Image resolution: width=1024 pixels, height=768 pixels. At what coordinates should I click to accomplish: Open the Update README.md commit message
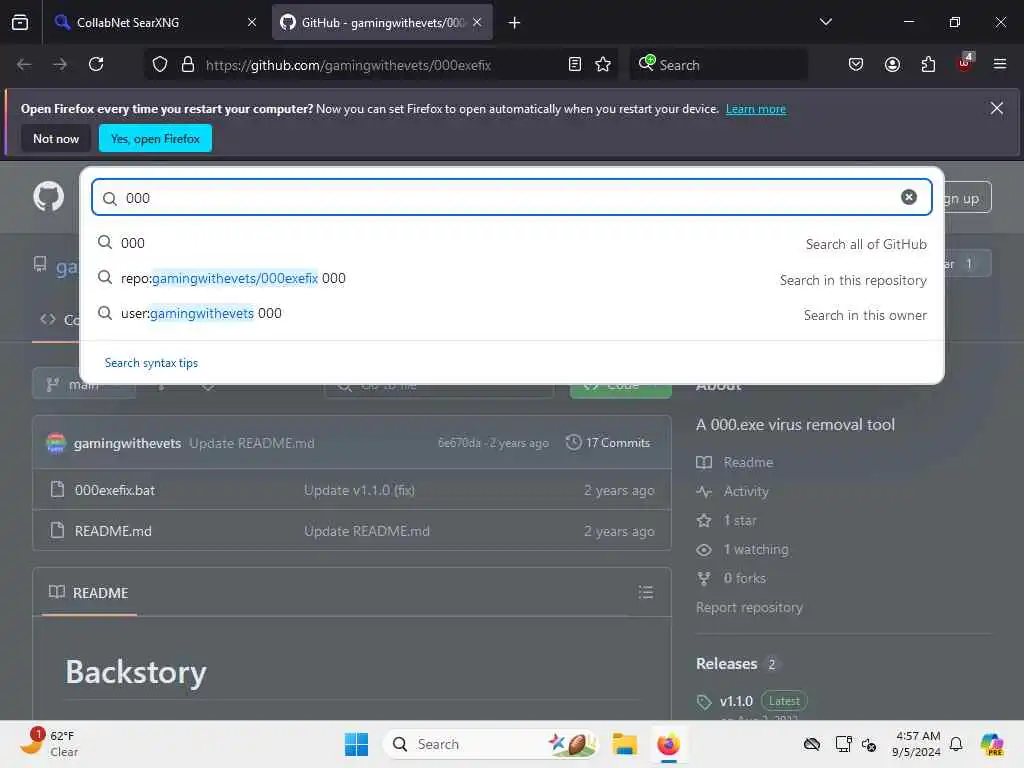point(251,443)
